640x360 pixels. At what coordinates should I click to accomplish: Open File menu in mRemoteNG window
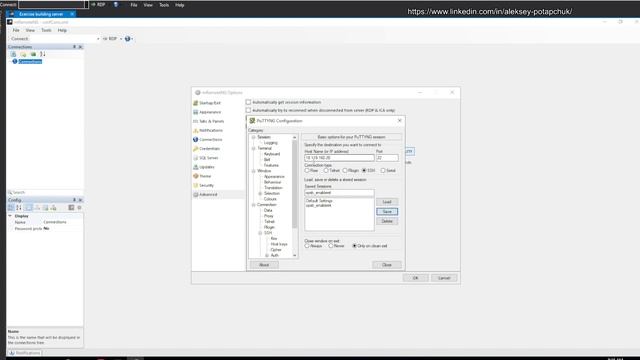[16, 30]
